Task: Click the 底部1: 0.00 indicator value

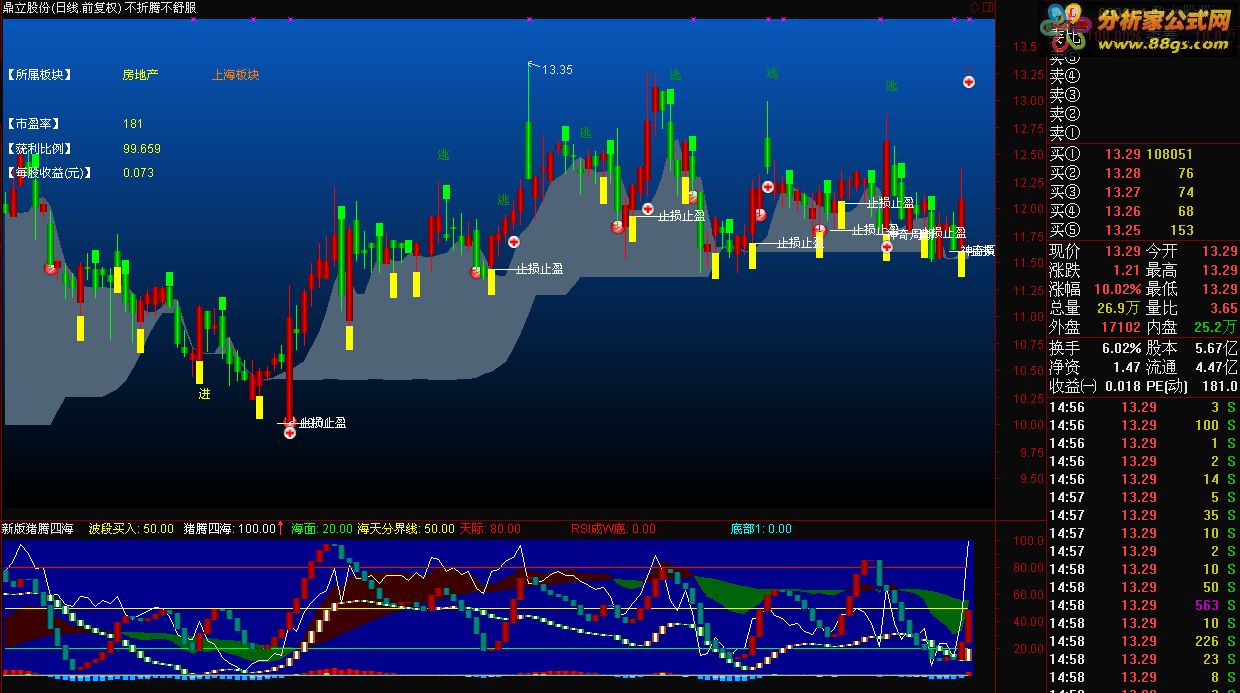Action: 761,528
